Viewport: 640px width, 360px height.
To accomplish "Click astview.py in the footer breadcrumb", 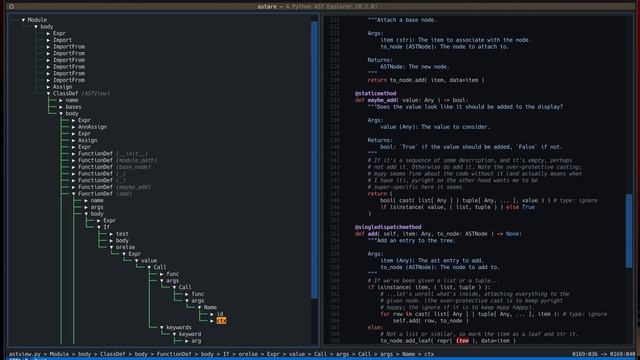I will point(24,354).
